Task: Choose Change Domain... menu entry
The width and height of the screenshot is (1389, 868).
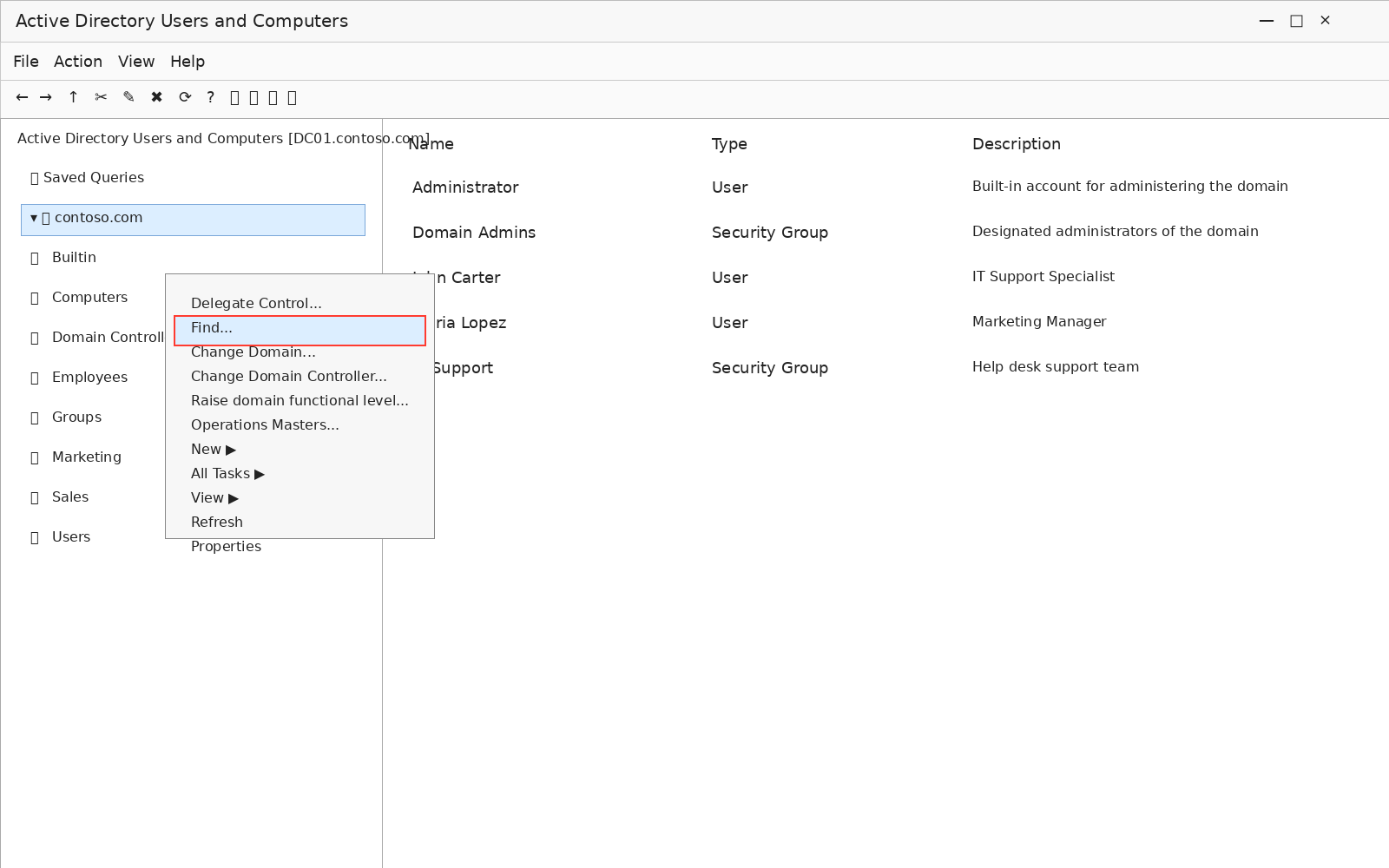Action: pyautogui.click(x=253, y=352)
